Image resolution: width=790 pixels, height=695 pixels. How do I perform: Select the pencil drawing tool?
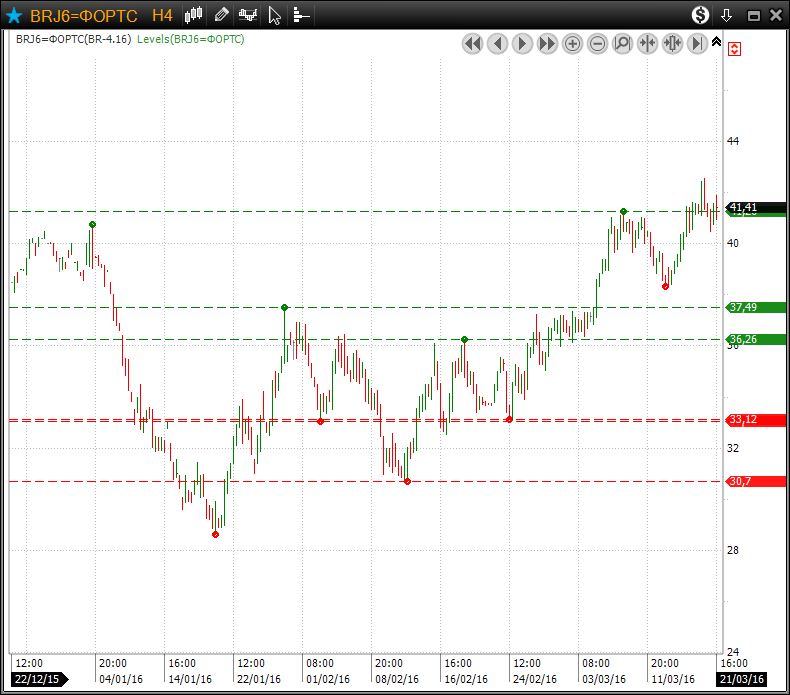[x=222, y=15]
